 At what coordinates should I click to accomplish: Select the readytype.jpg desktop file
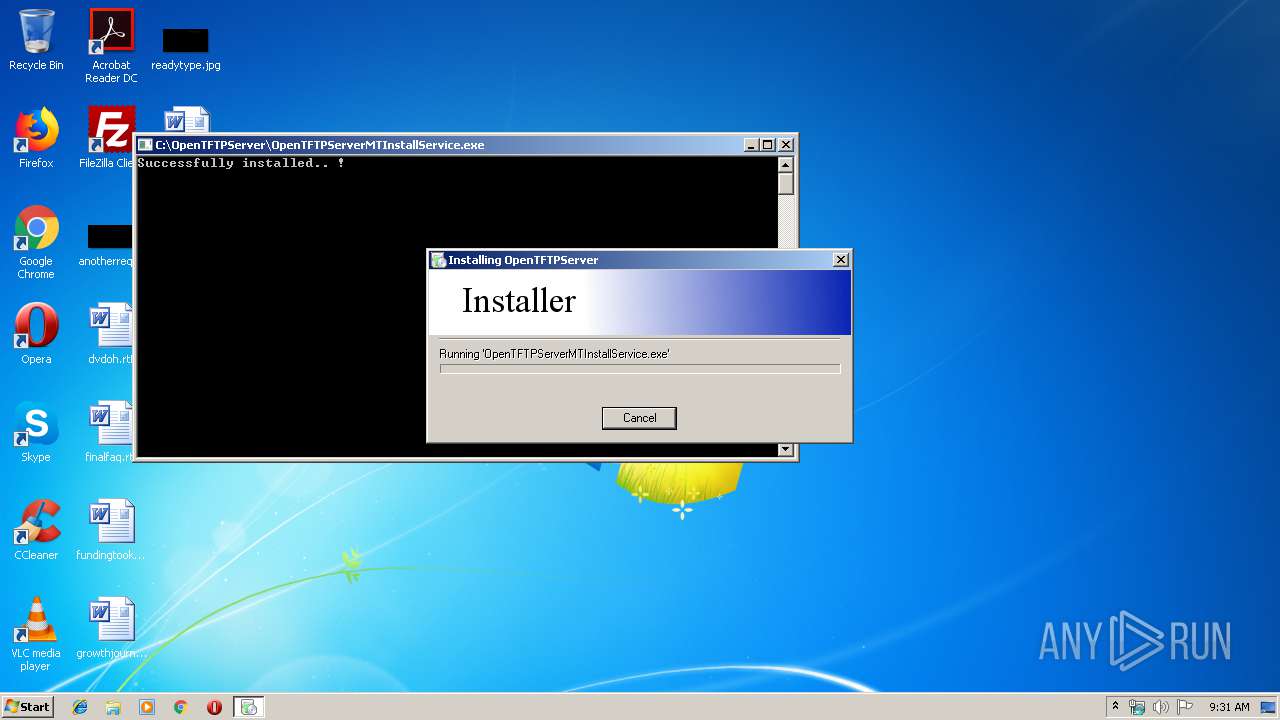tap(186, 48)
